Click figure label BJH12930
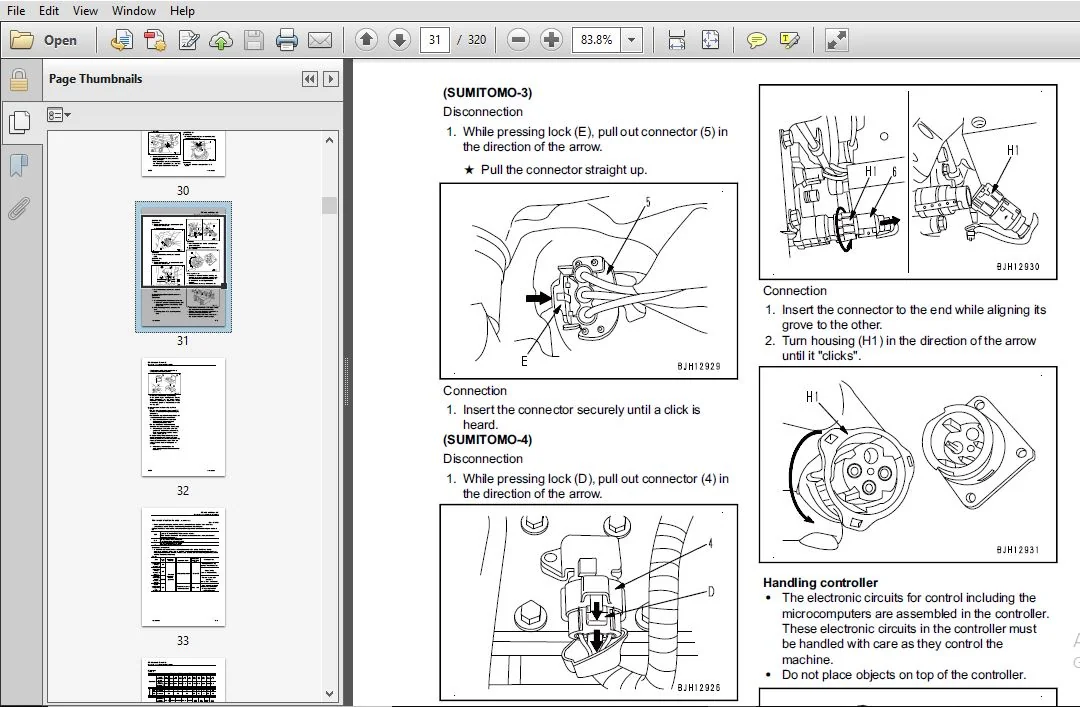 (1018, 267)
